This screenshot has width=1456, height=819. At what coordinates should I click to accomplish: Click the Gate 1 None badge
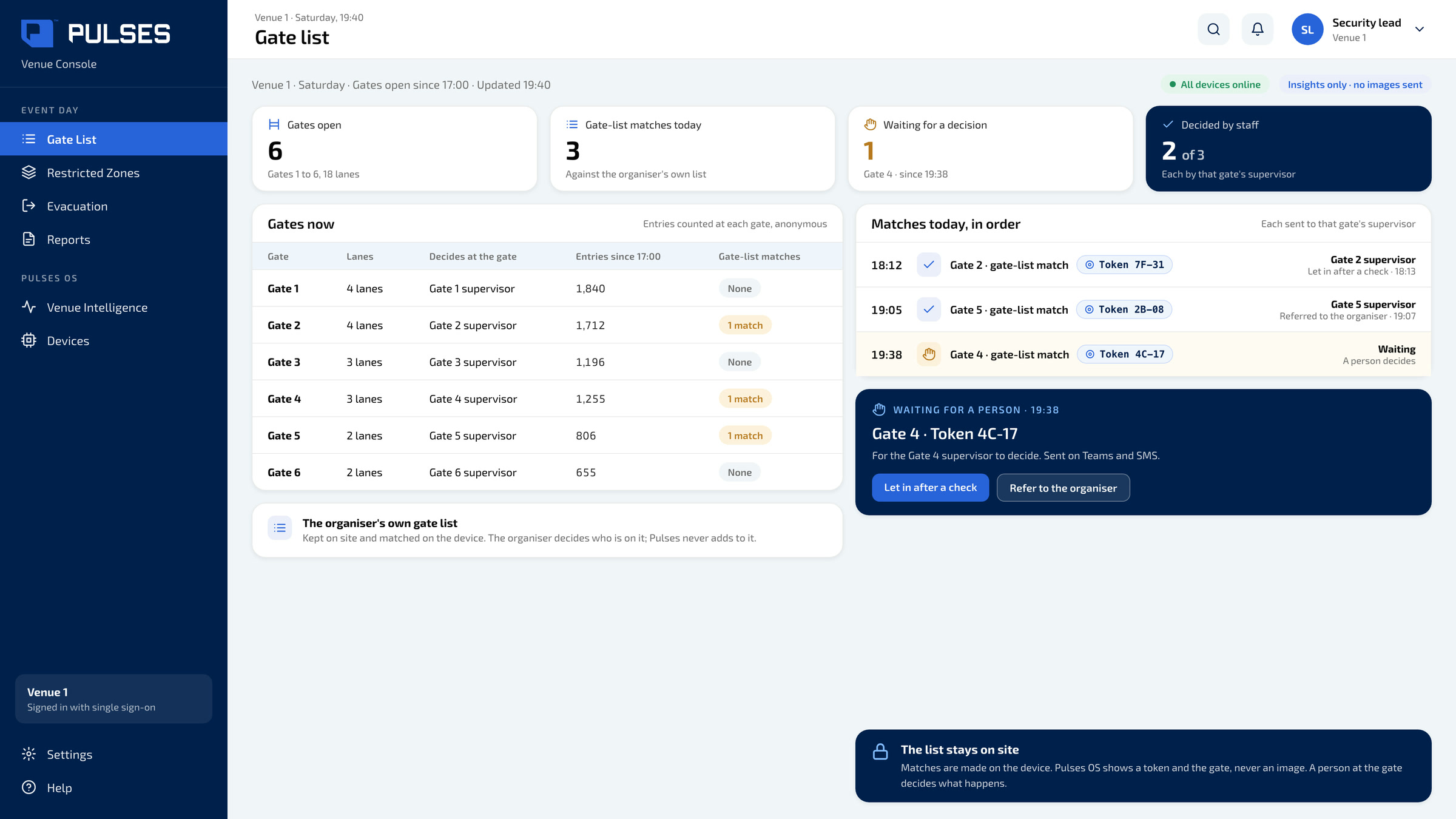[740, 288]
